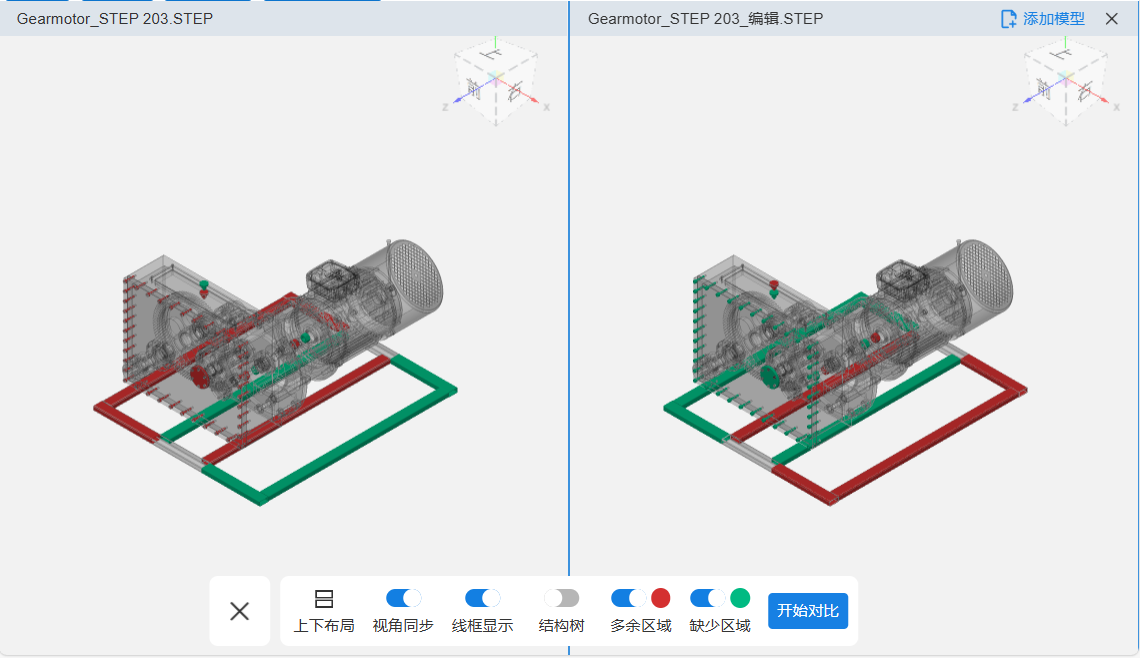Image resolution: width=1140 pixels, height=658 pixels.
Task: Click the right view cube's 右 face
Action: click(1084, 93)
